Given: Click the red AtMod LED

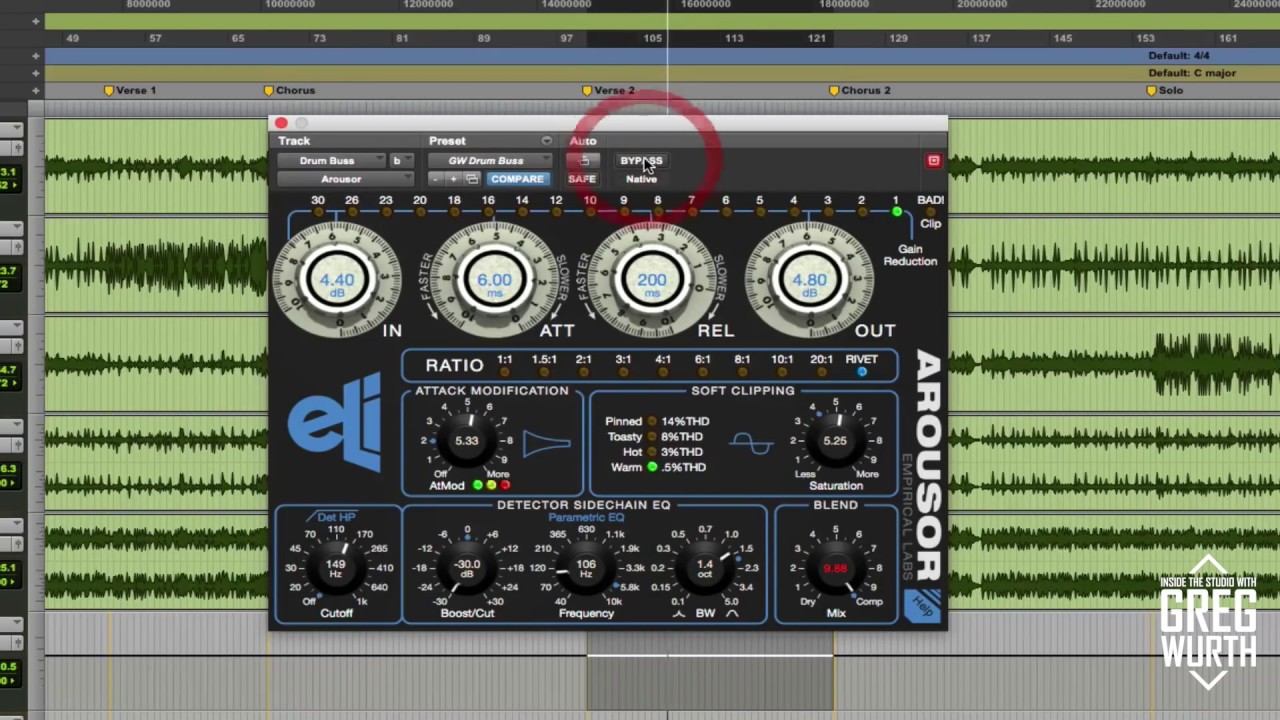Looking at the screenshot, I should [504, 485].
